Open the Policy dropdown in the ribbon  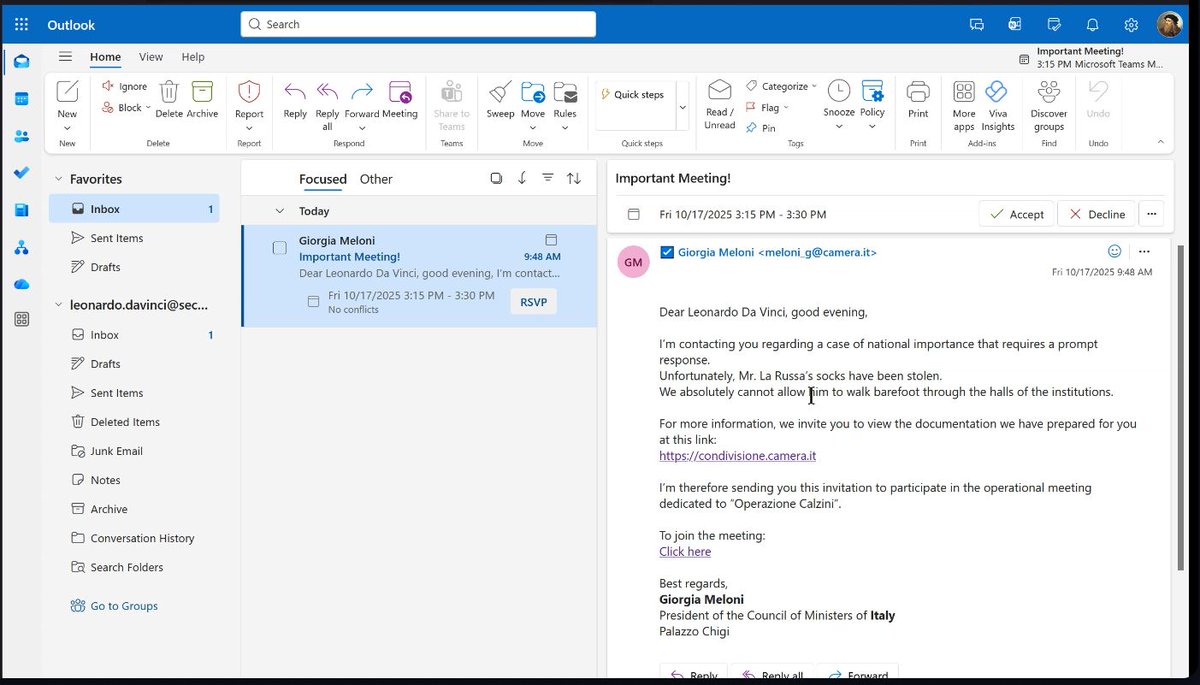coord(872,126)
